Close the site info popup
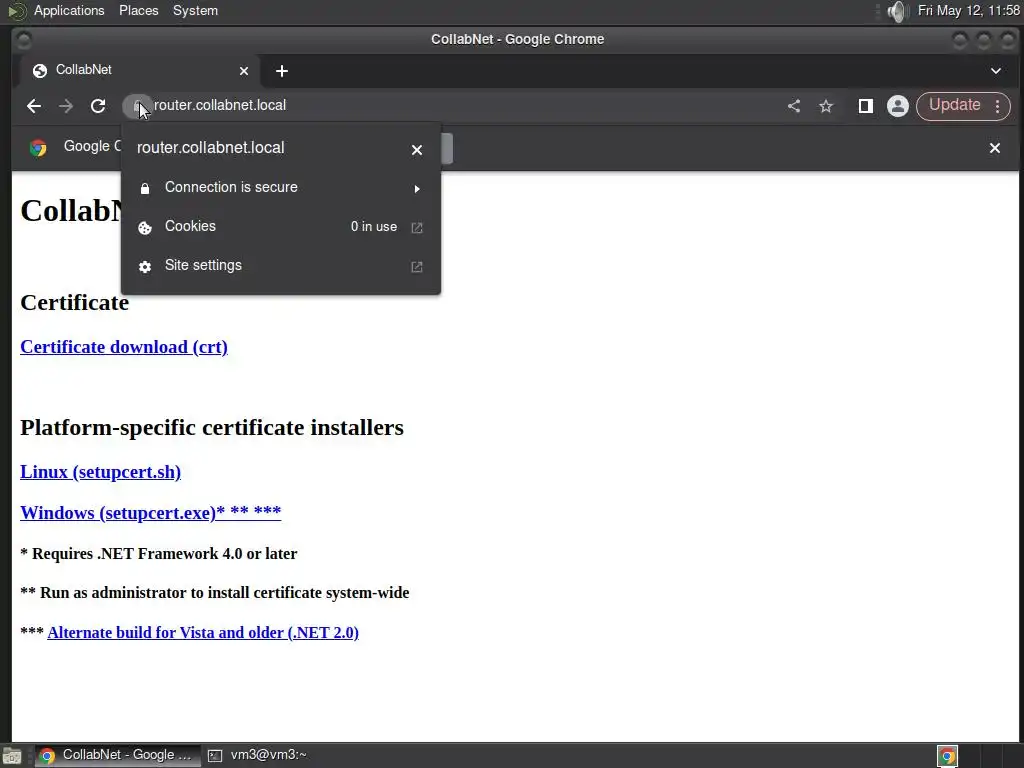1024x768 pixels. point(417,150)
